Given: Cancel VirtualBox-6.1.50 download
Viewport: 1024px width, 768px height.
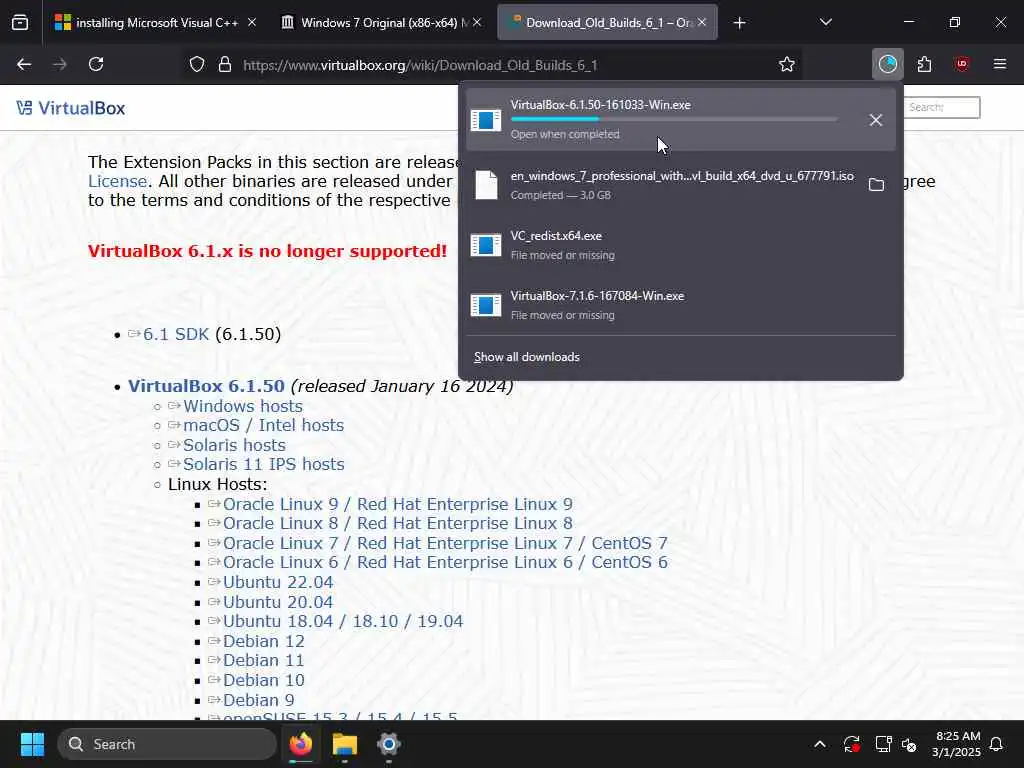Looking at the screenshot, I should 876,120.
